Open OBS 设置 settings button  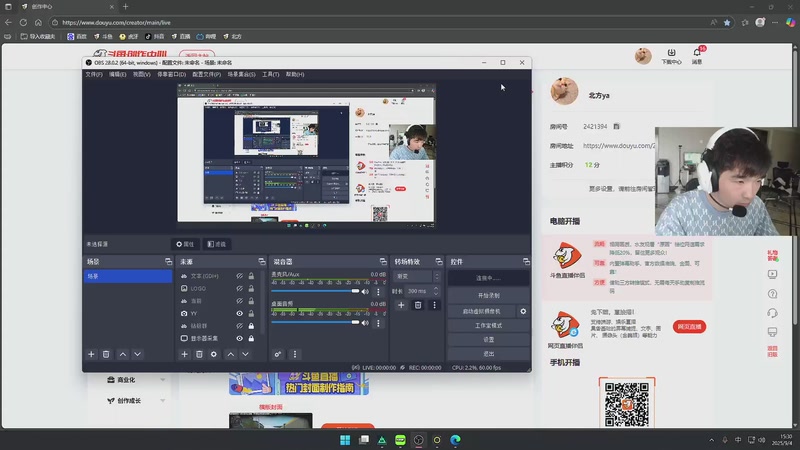point(488,339)
